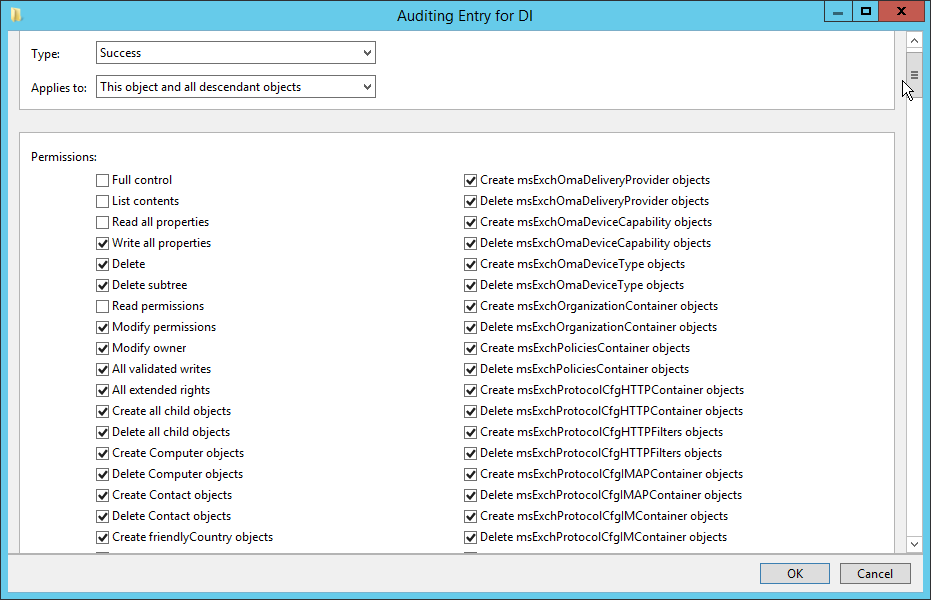This screenshot has height=600, width=931.
Task: Toggle the All extended rights checkbox
Action: pos(103,391)
